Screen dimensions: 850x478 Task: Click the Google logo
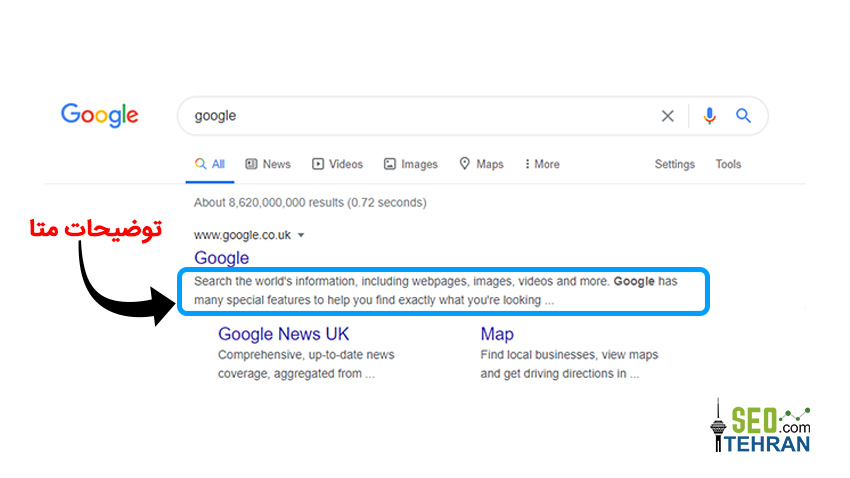pos(99,115)
